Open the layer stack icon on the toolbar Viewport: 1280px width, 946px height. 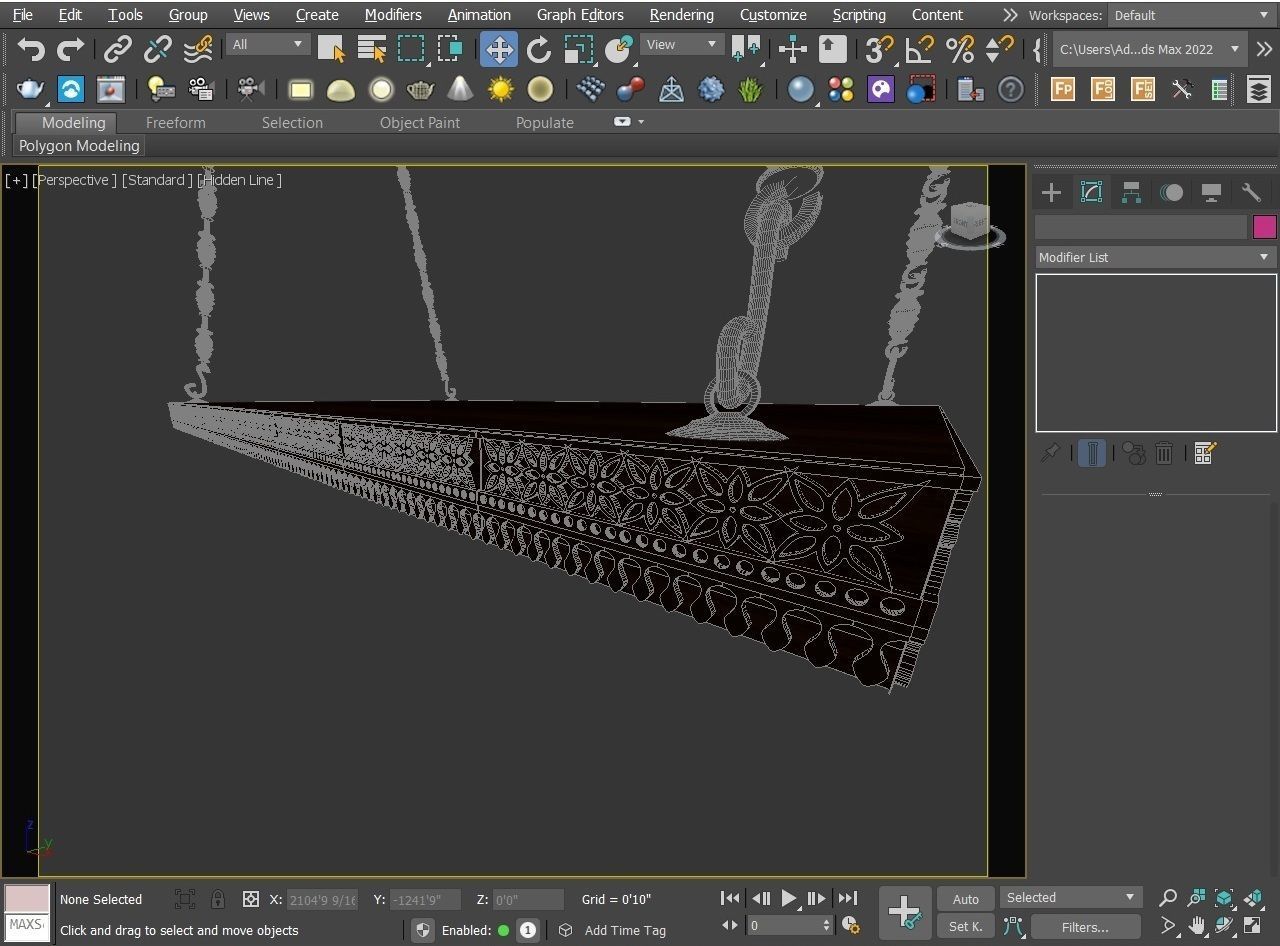[x=1258, y=90]
